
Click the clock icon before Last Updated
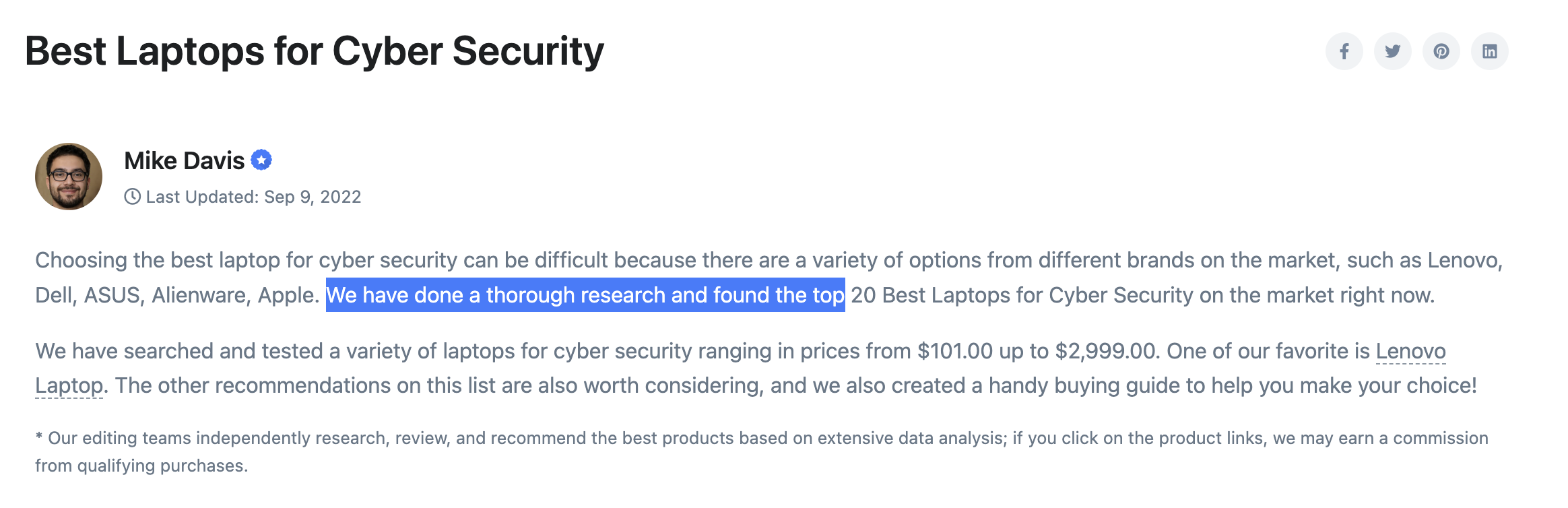tap(133, 197)
